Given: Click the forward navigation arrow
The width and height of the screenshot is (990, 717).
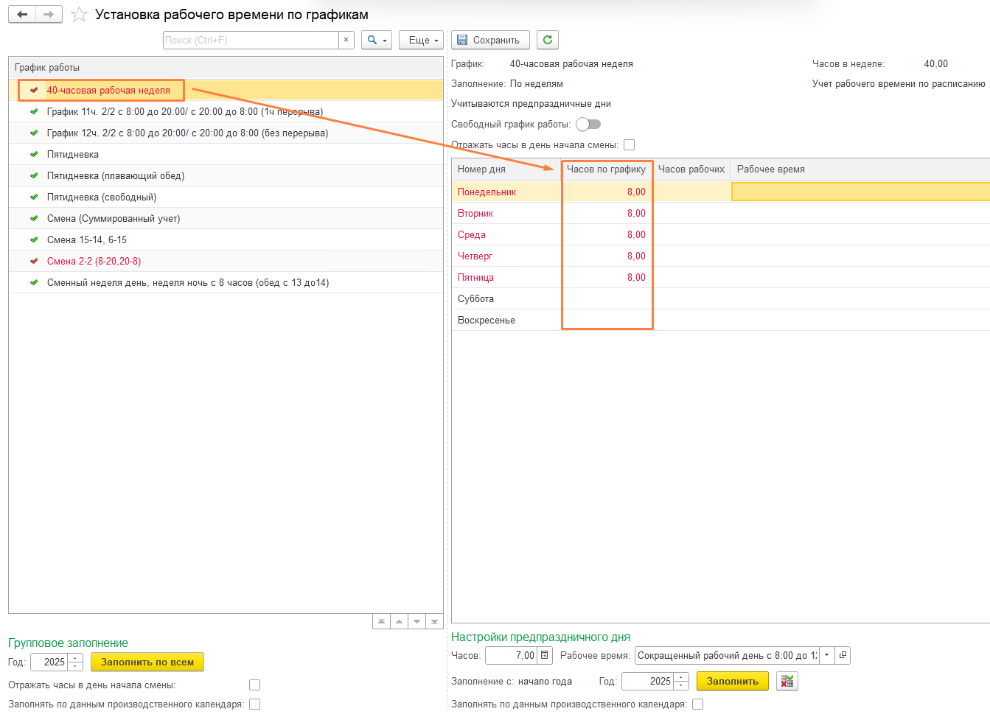Looking at the screenshot, I should click(47, 14).
